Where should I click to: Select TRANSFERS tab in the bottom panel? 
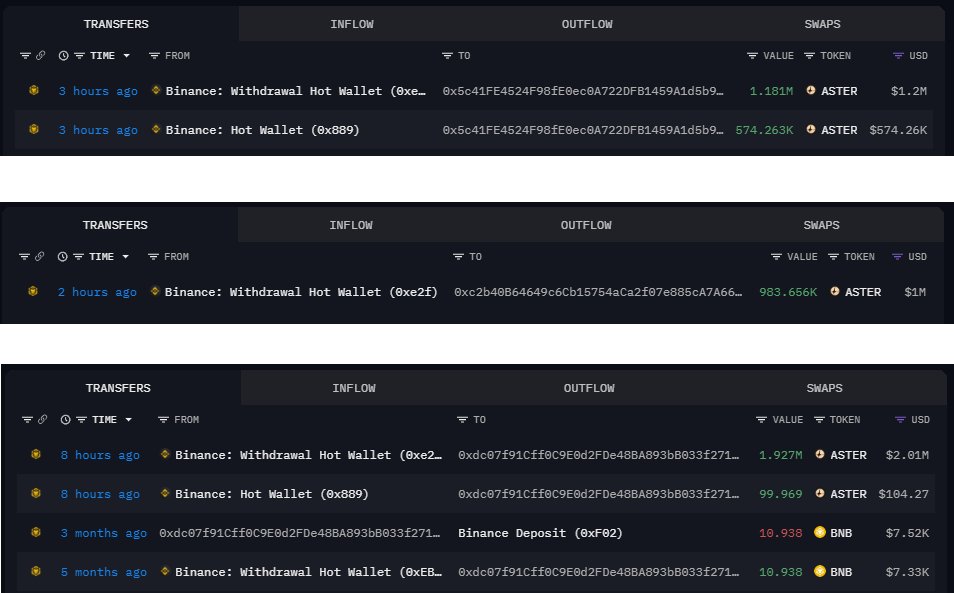coord(118,388)
